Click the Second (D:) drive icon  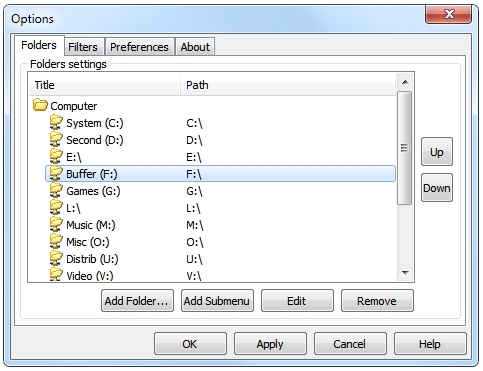pos(56,139)
